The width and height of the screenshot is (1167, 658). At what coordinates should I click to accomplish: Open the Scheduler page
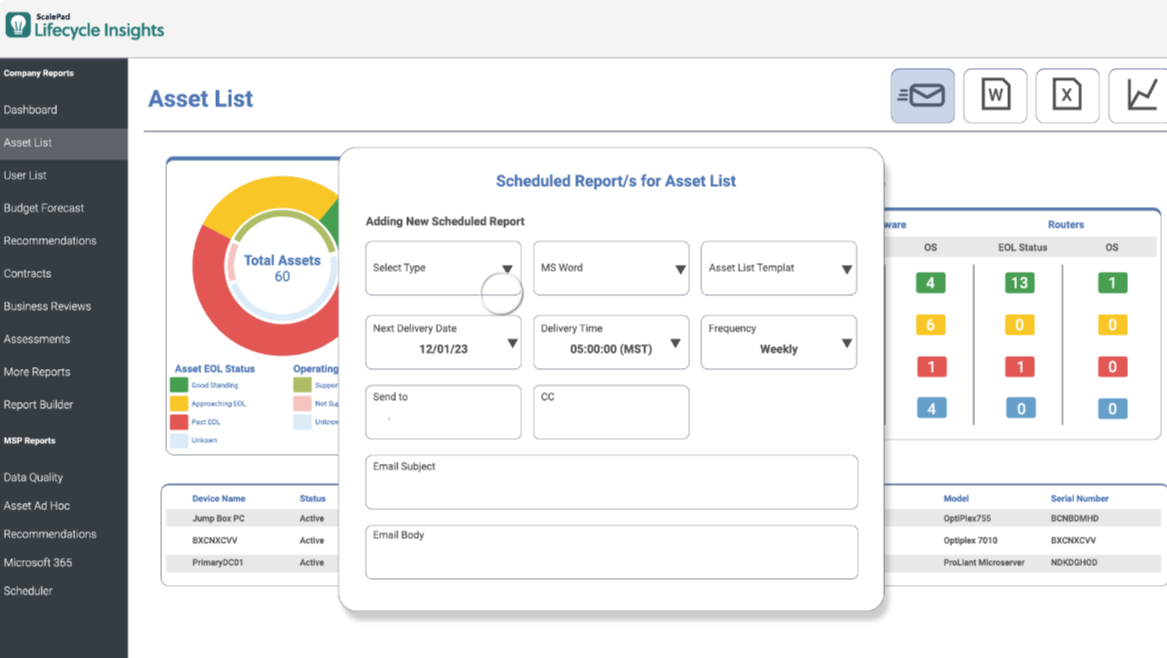coord(28,591)
